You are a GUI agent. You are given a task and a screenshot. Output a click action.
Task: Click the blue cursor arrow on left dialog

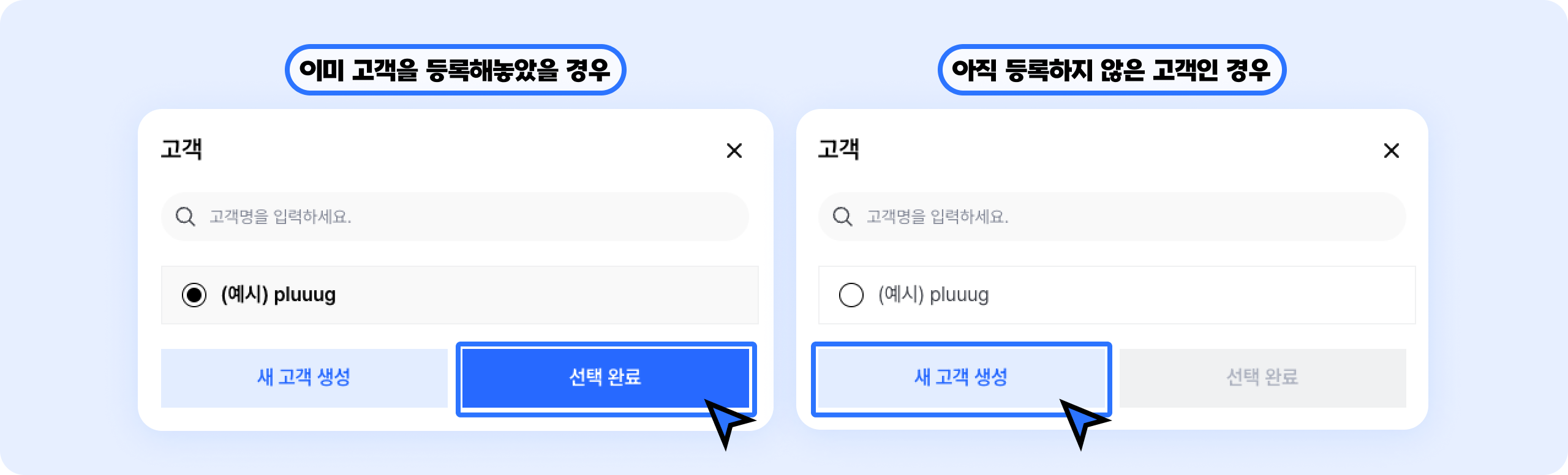pos(727,422)
